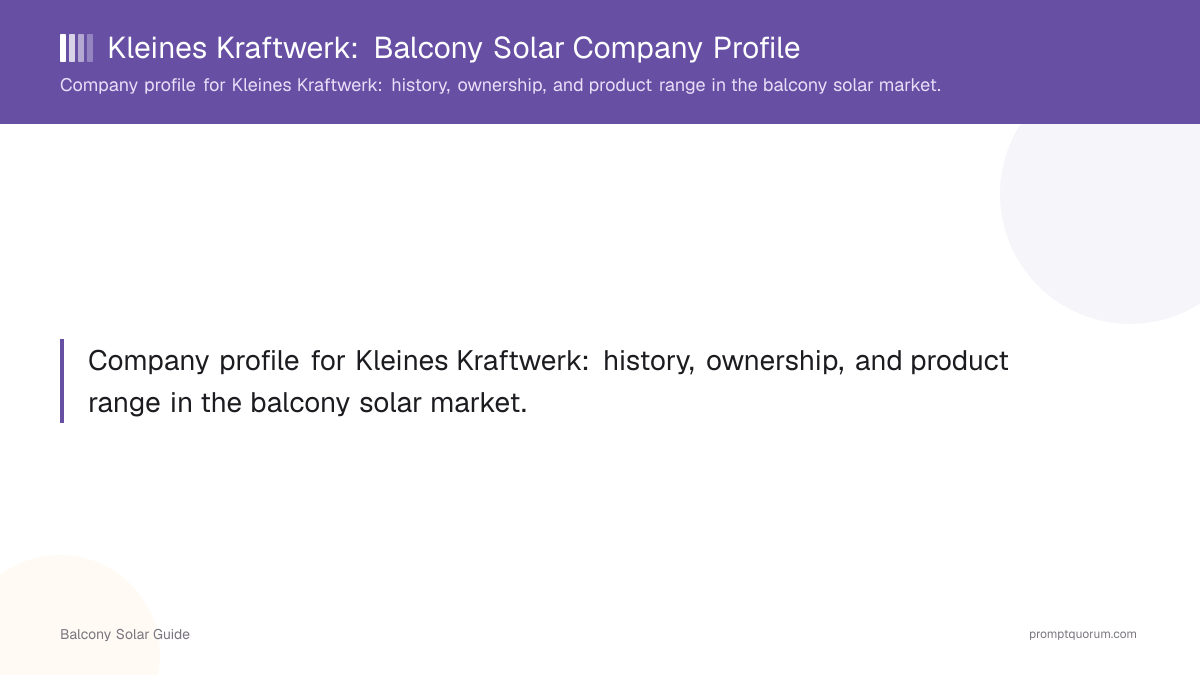Click "Balcony Solar Company Profile" in title
The image size is (1200, 675).
[x=587, y=48]
